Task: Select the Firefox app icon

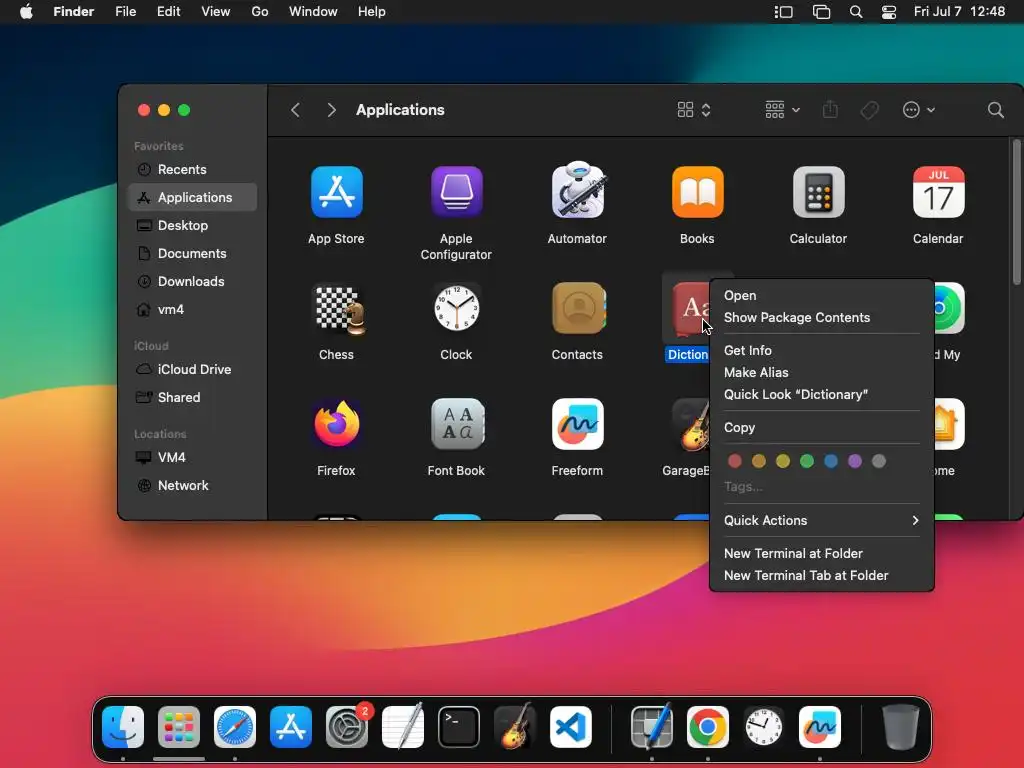Action: pyautogui.click(x=336, y=424)
